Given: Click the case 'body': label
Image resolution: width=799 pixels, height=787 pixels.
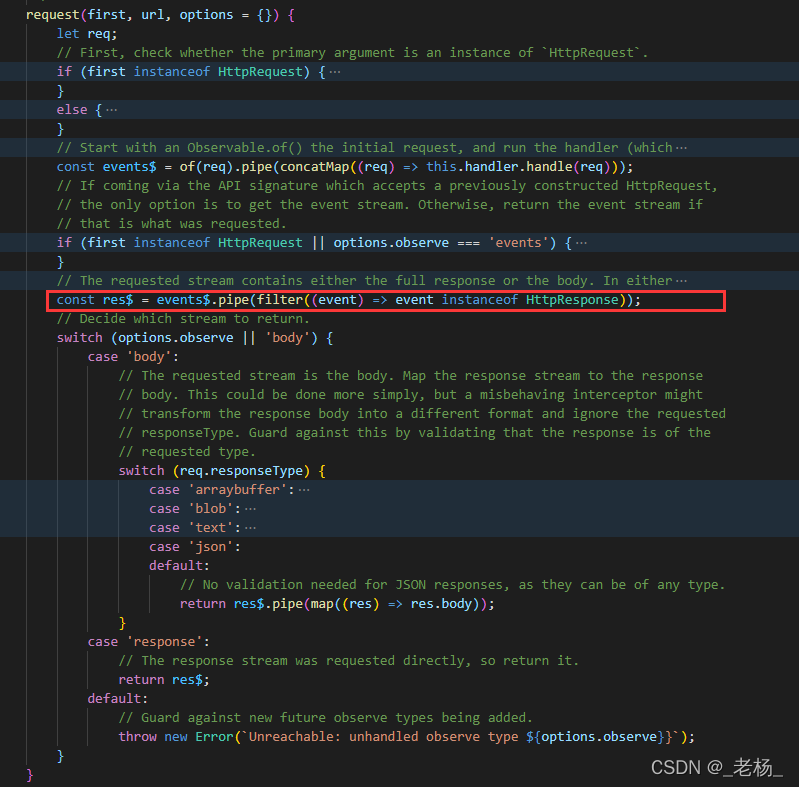Looking at the screenshot, I should [x=133, y=357].
